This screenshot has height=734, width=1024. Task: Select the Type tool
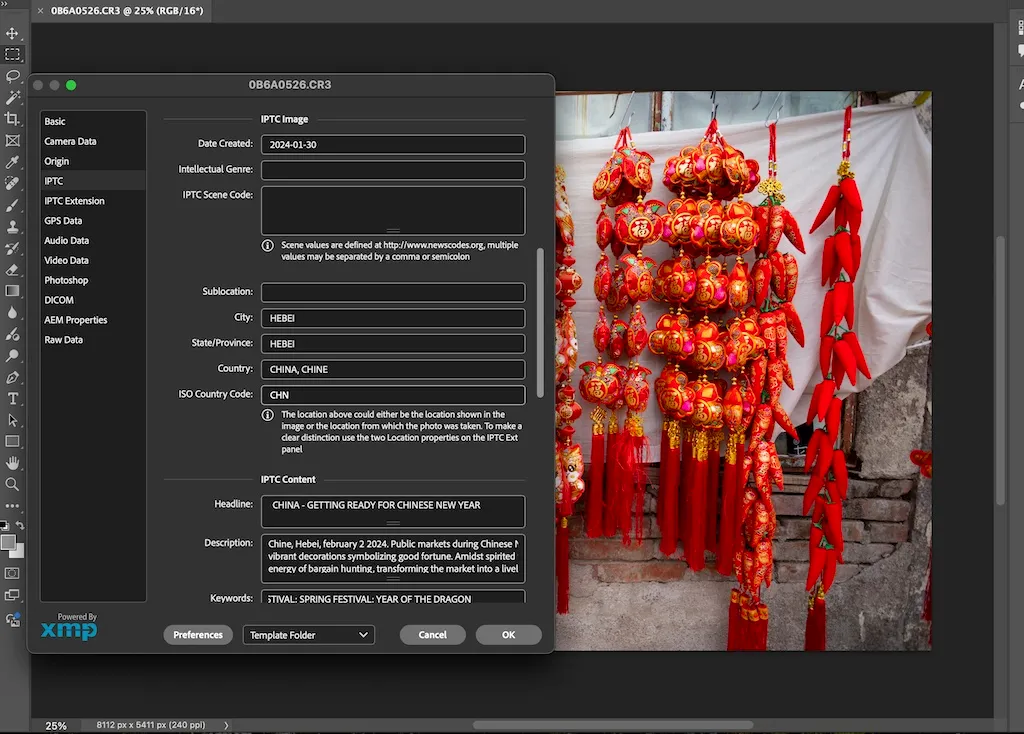[x=12, y=398]
